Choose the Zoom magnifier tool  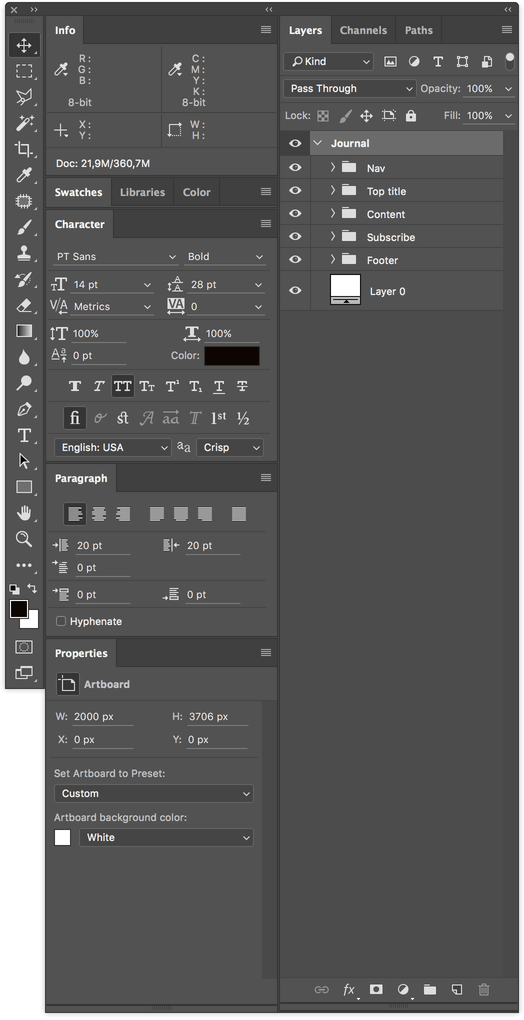tap(24, 539)
